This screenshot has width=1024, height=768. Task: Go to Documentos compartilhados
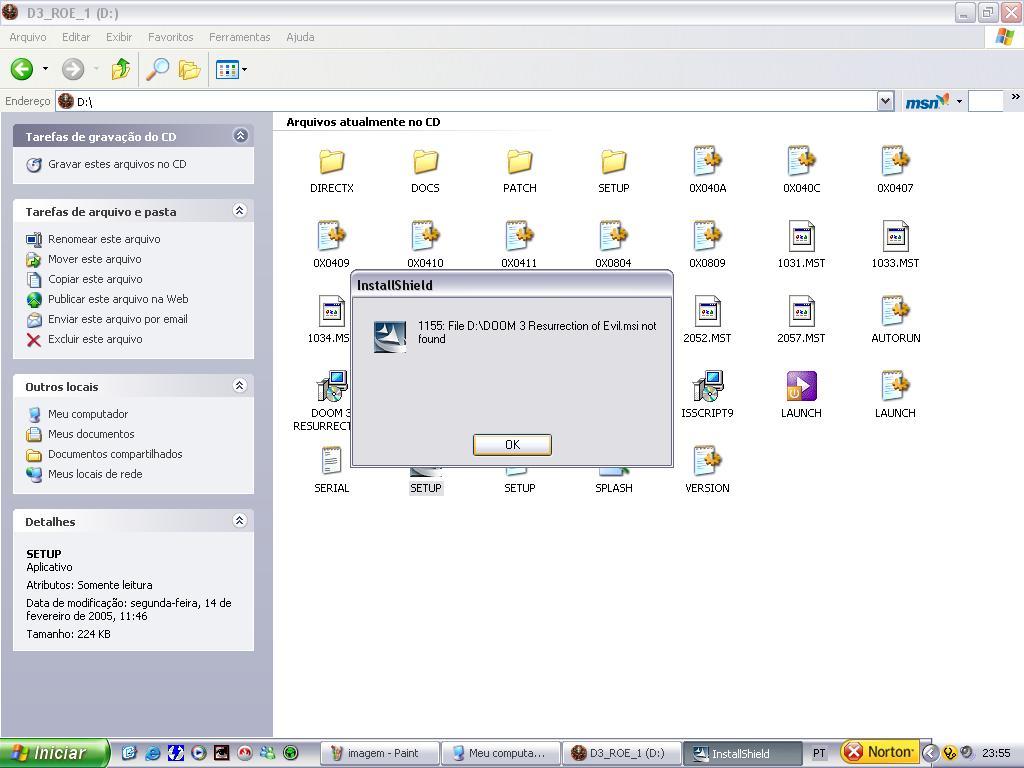click(x=115, y=455)
